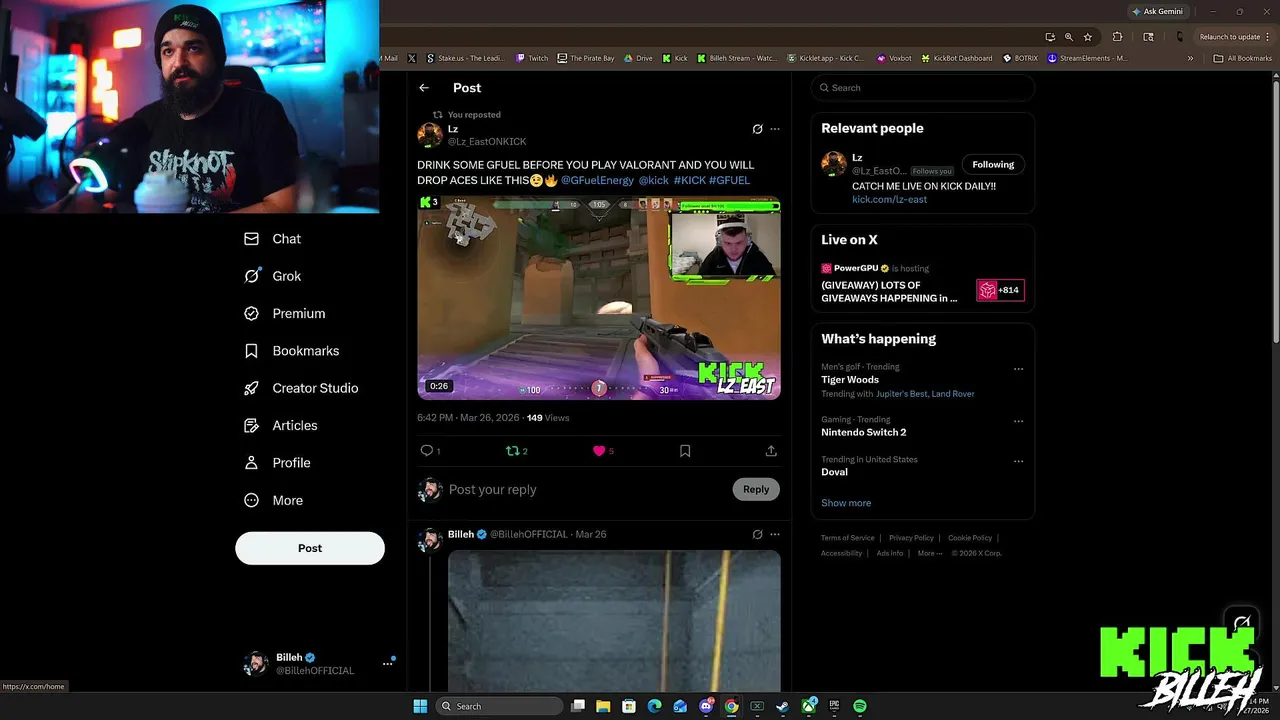1280x720 pixels.
Task: Open the Chrome extensions puzzle icon
Action: coord(1117,37)
